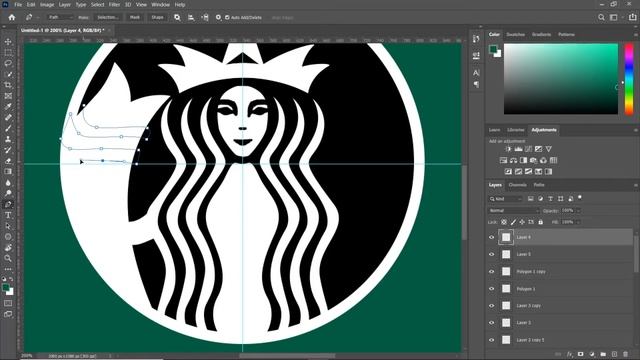The height and width of the screenshot is (360, 640).
Task: Select the Brush tool
Action: point(8,128)
